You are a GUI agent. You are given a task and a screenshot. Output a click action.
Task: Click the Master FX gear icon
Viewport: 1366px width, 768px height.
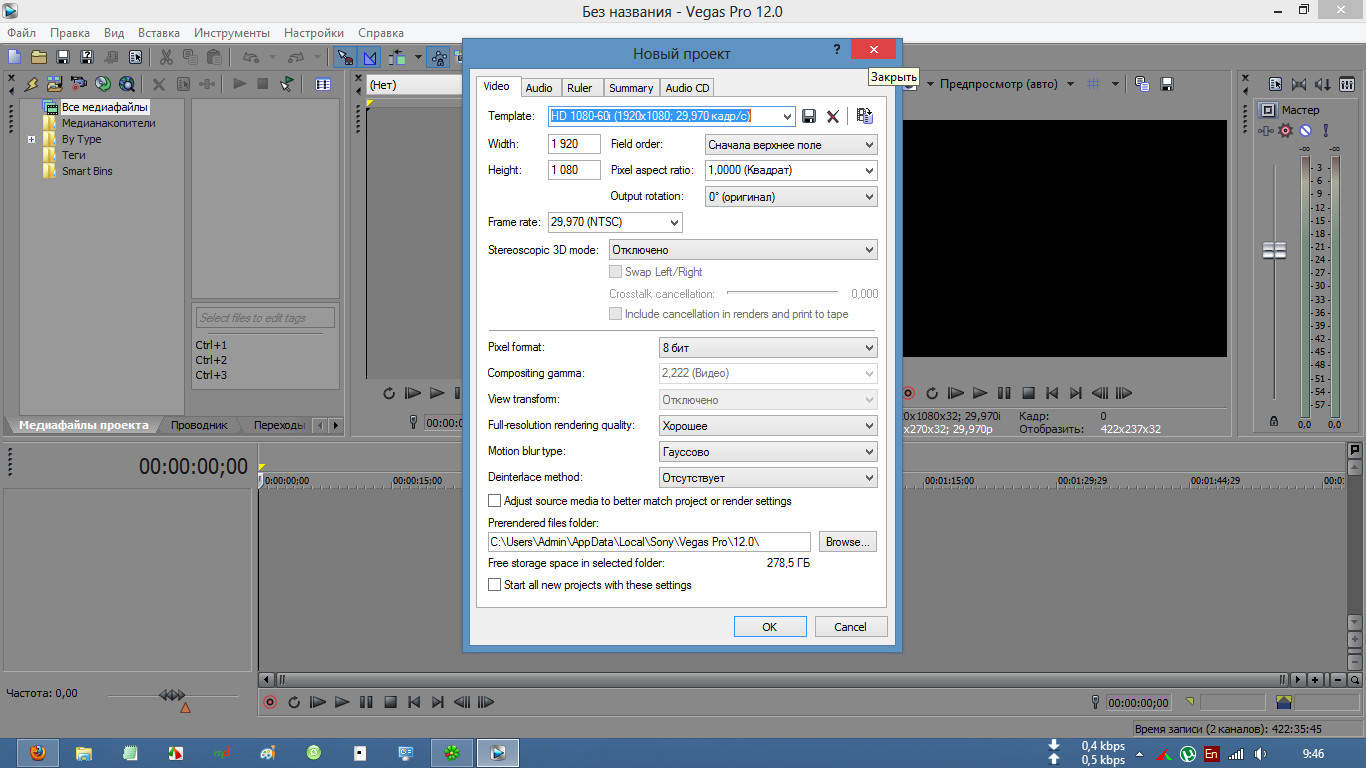(1286, 130)
